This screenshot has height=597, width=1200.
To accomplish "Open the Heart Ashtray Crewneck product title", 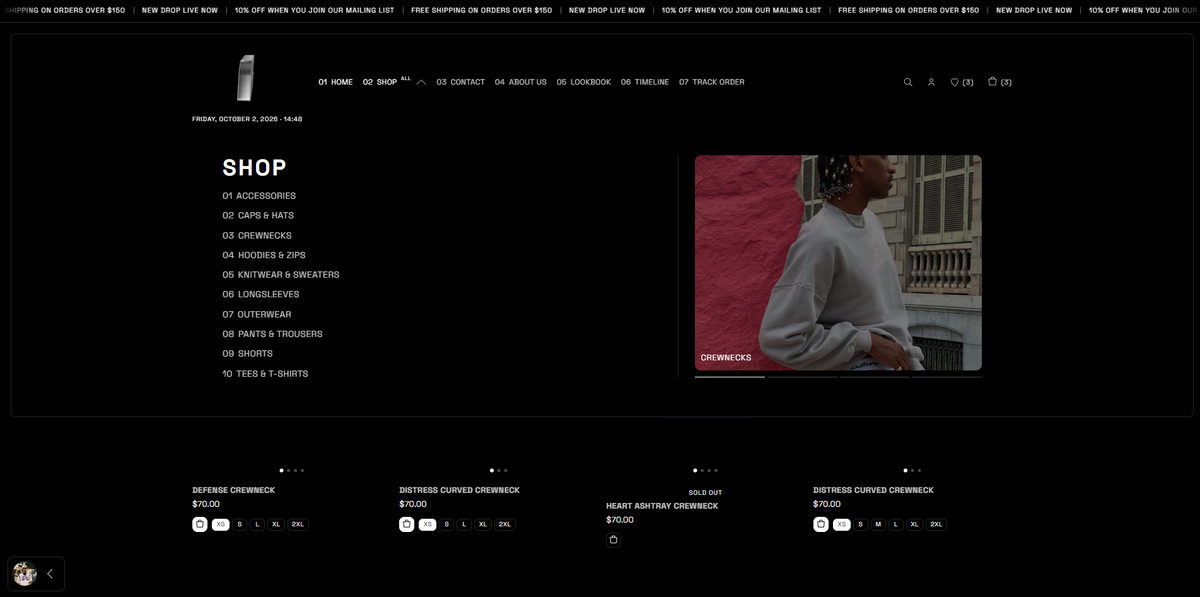I will 662,506.
